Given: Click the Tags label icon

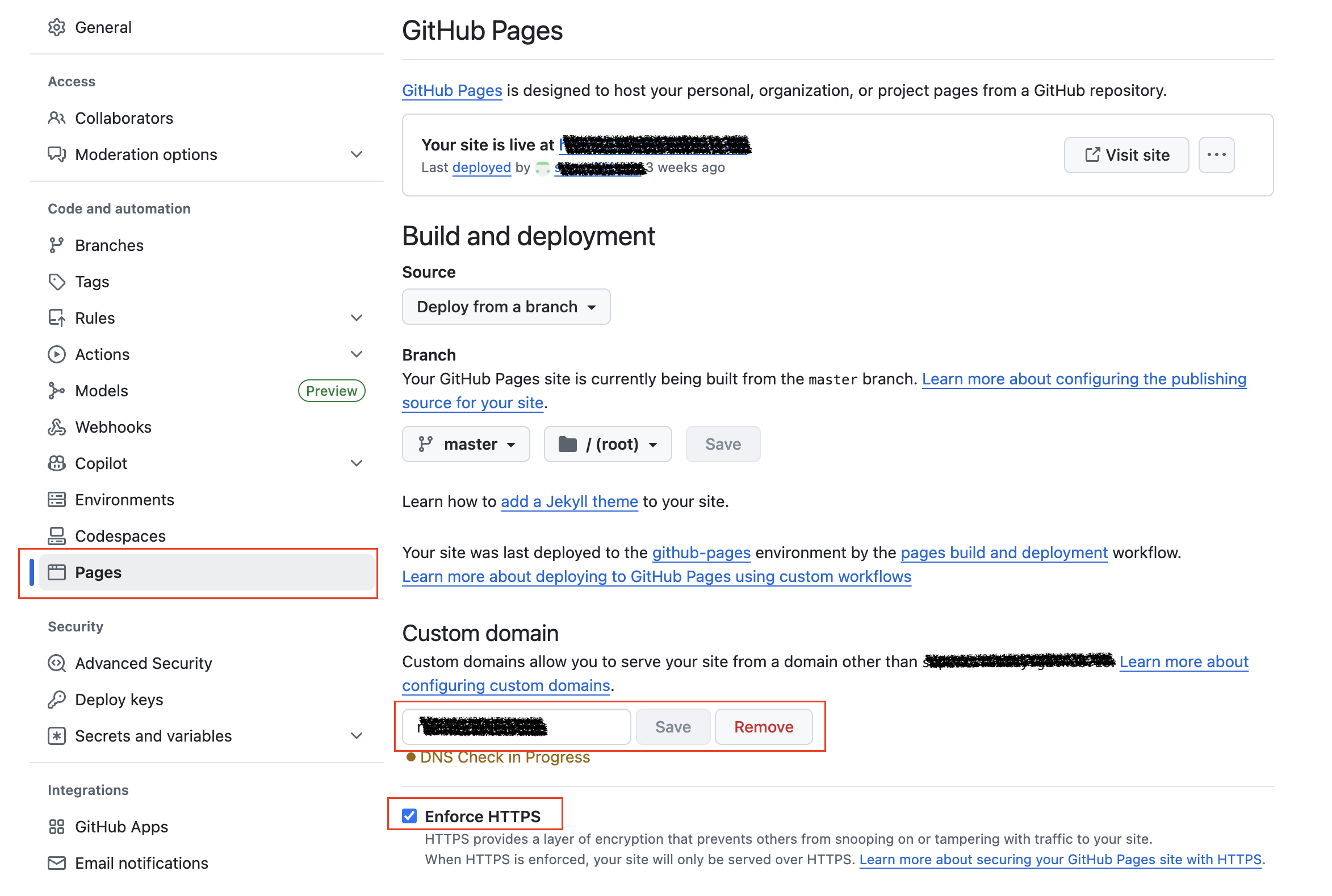Looking at the screenshot, I should [57, 282].
